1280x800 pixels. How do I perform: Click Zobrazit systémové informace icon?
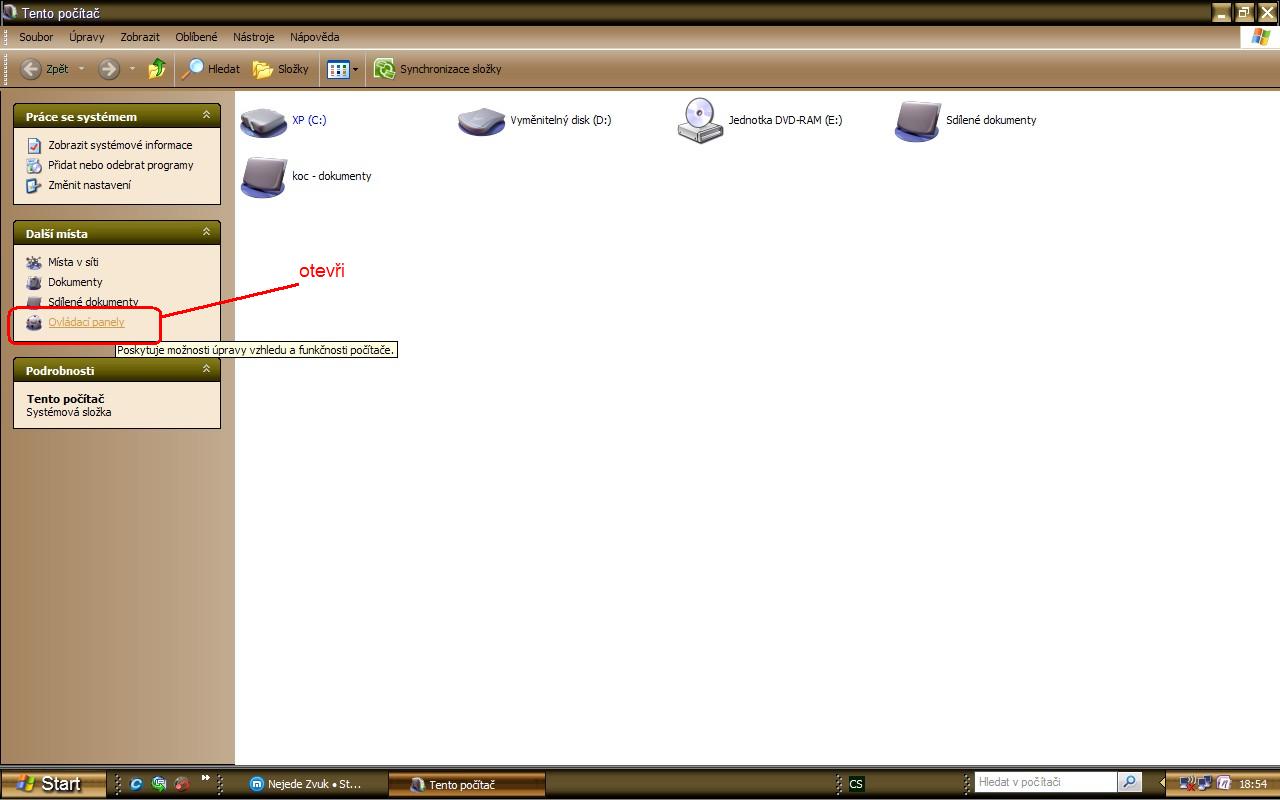(34, 145)
